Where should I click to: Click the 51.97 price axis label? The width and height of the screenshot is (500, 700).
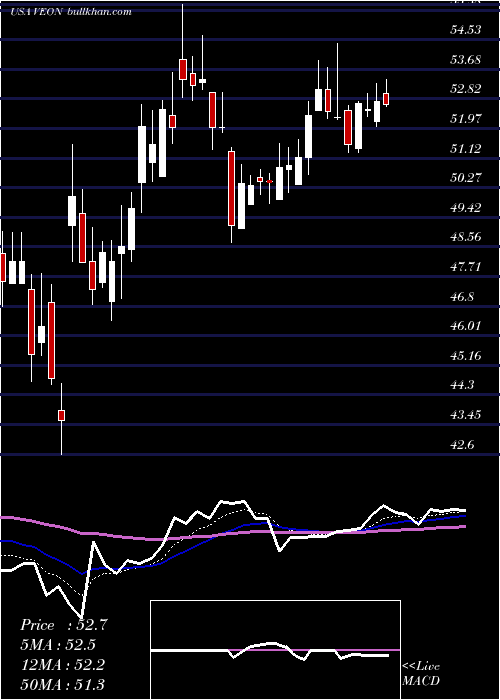point(466,119)
